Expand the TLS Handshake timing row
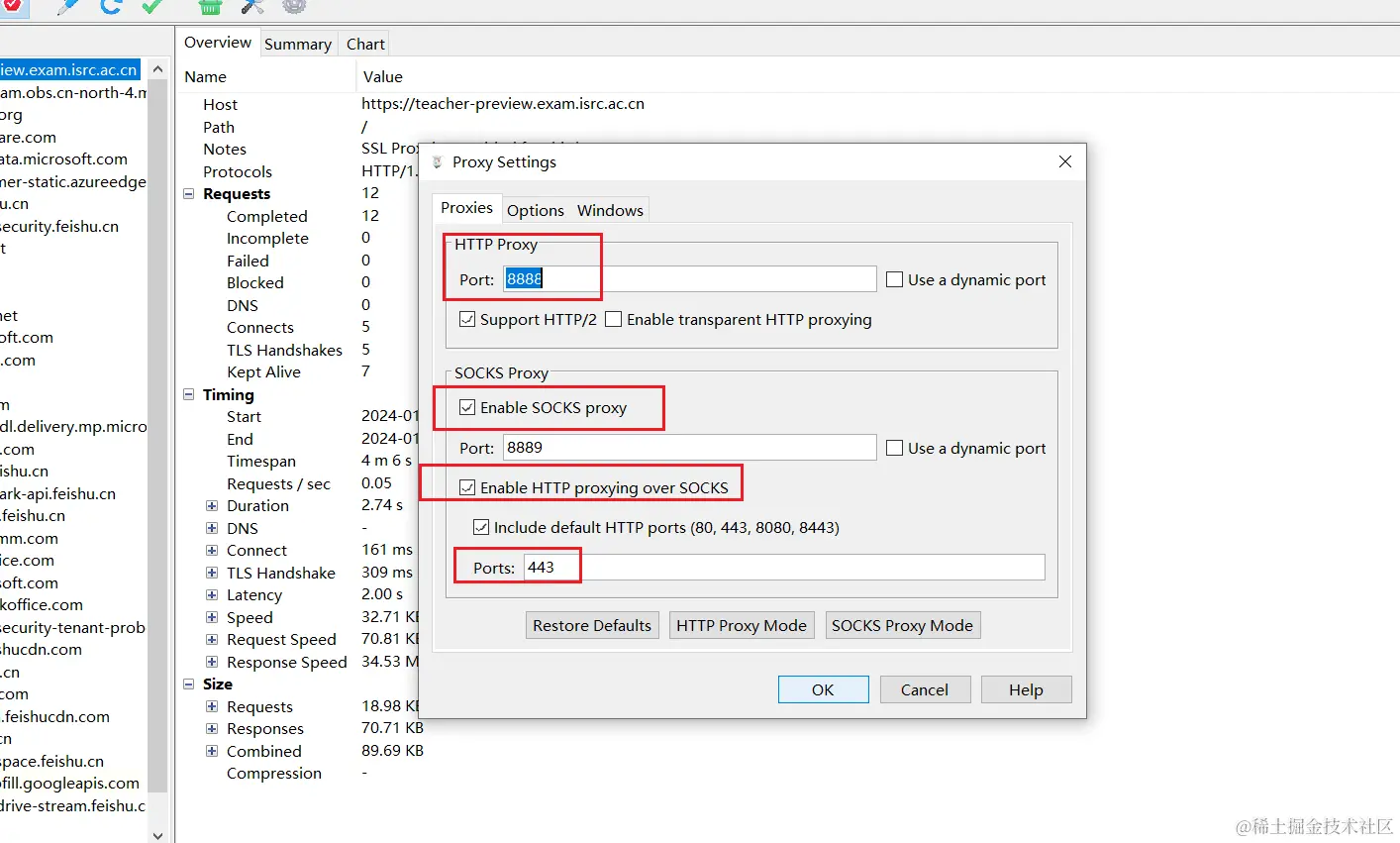The height and width of the screenshot is (843, 1400). point(211,573)
